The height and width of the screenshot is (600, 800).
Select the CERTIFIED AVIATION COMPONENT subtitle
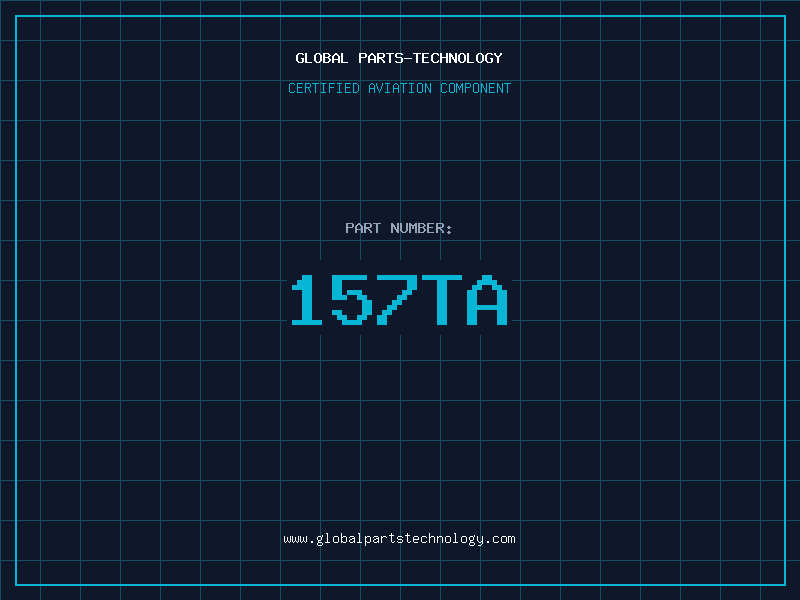pos(399,88)
